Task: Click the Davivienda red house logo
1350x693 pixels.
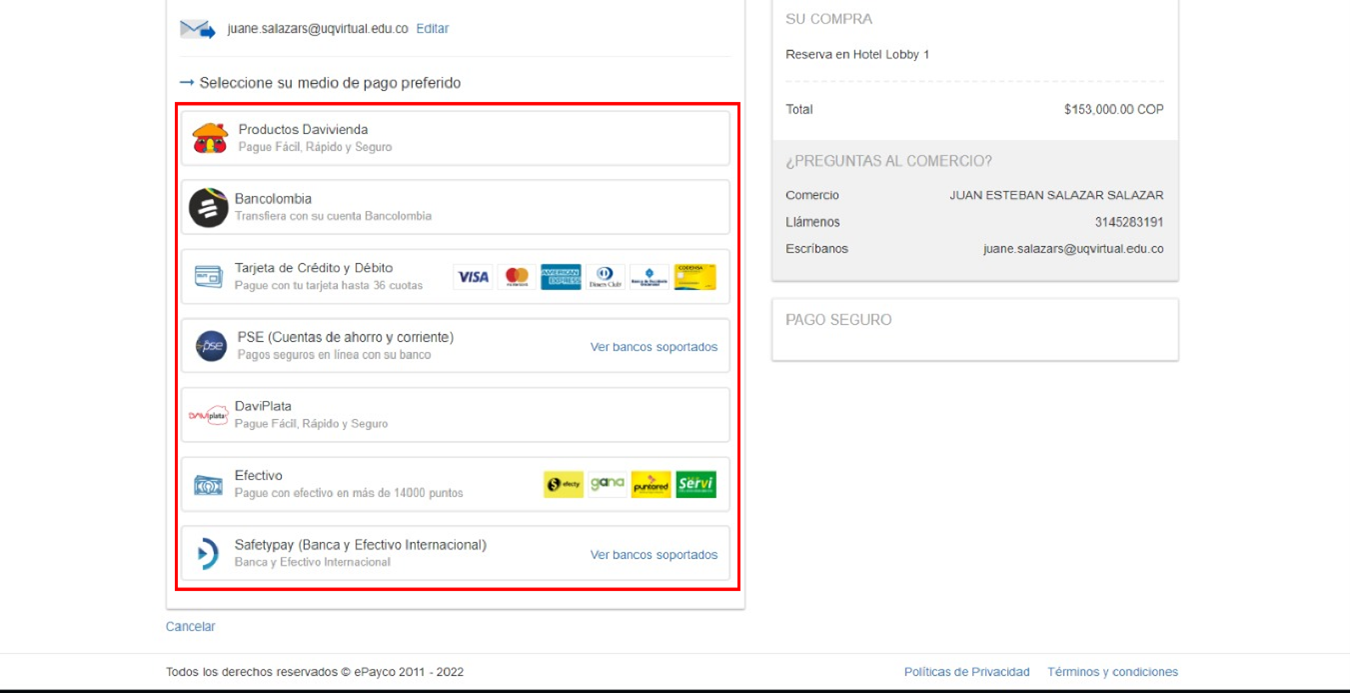Action: click(210, 138)
